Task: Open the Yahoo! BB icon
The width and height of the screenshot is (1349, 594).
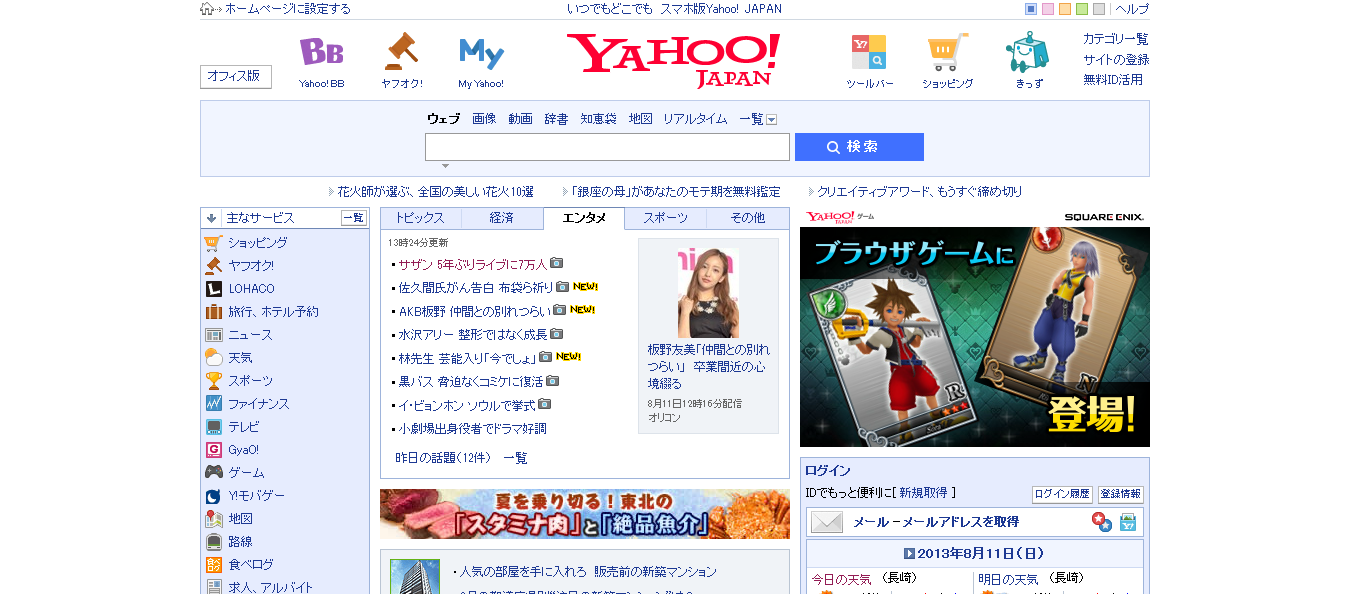Action: pyautogui.click(x=321, y=51)
